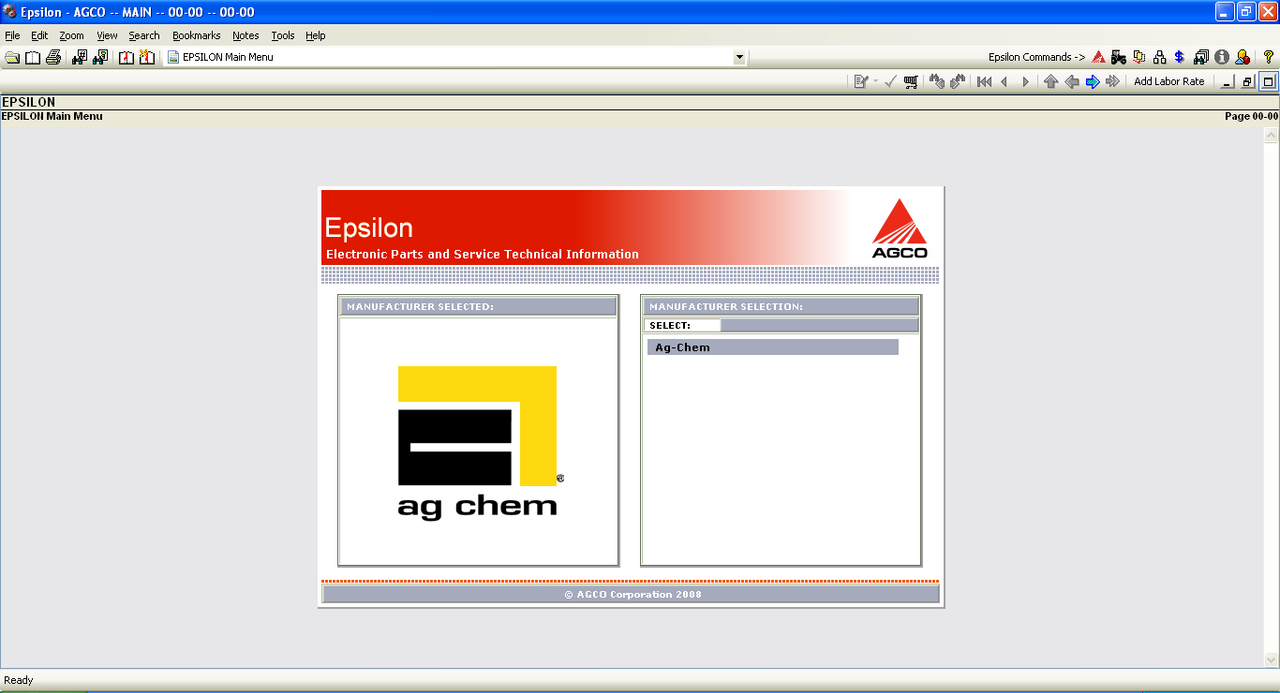Click the open book icon

(33, 57)
